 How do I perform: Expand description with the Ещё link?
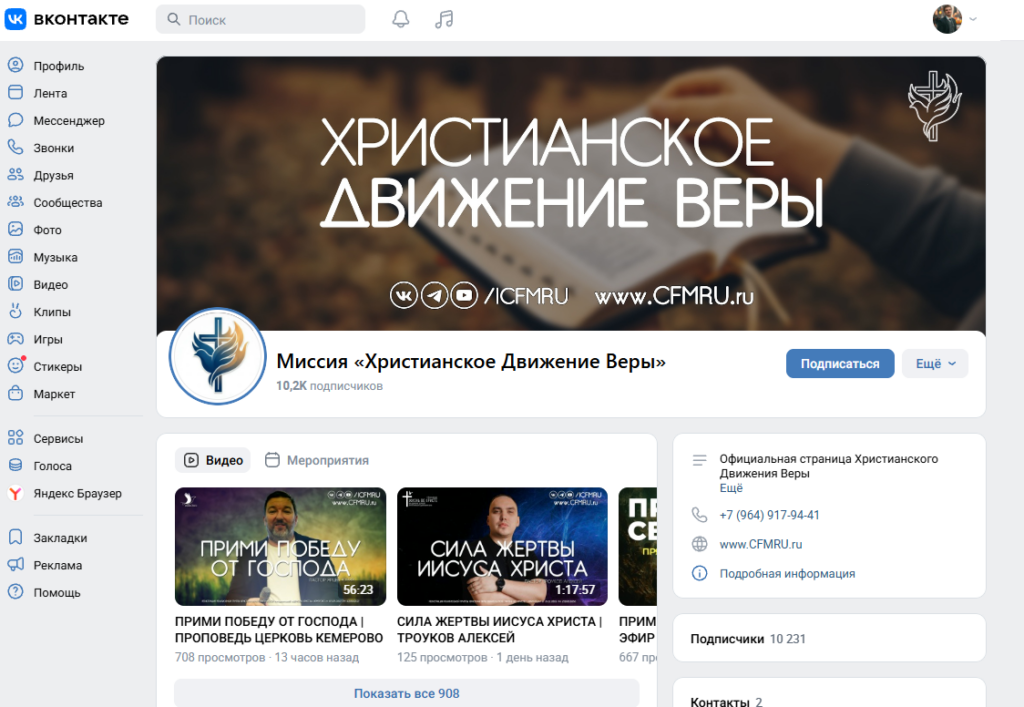(731, 488)
